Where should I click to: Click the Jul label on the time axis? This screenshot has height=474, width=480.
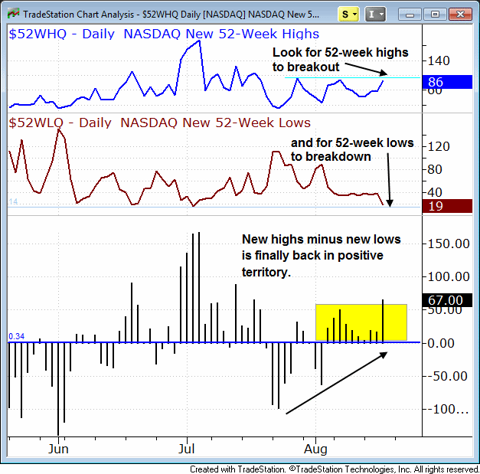[187, 449]
